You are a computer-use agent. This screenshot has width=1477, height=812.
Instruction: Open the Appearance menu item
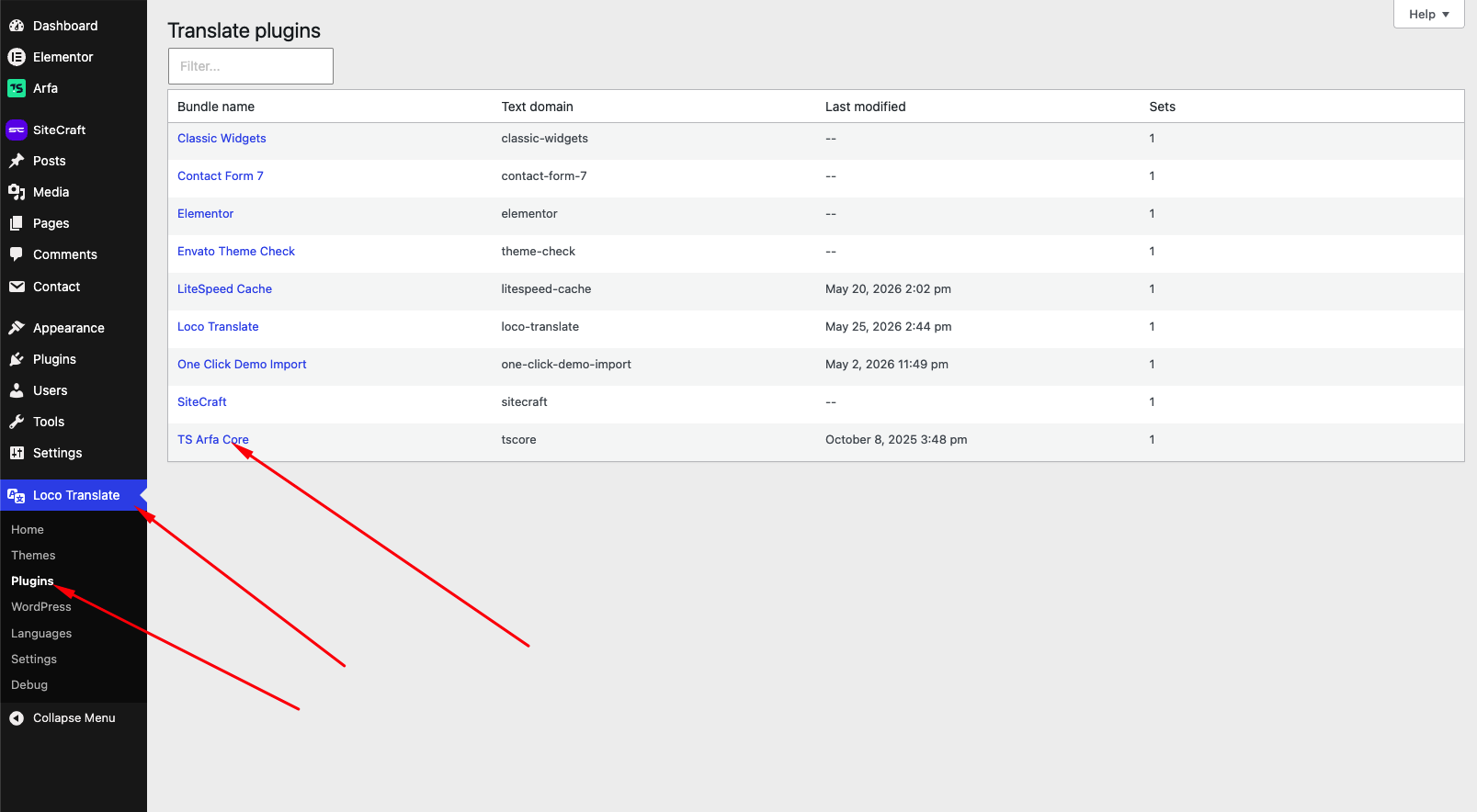click(69, 328)
